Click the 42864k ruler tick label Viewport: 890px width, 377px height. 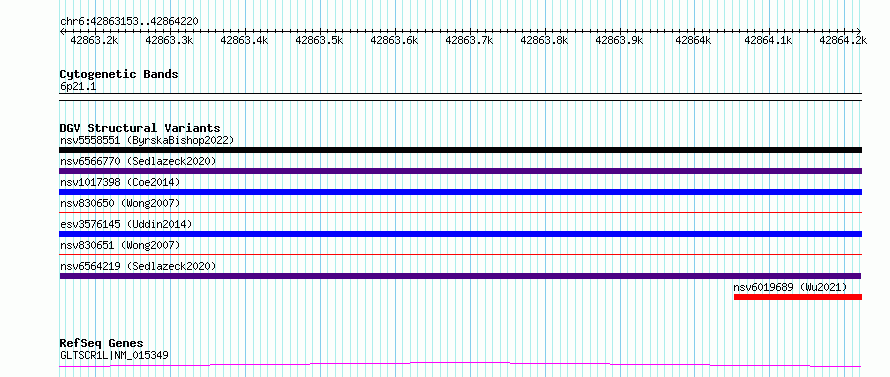pos(694,40)
